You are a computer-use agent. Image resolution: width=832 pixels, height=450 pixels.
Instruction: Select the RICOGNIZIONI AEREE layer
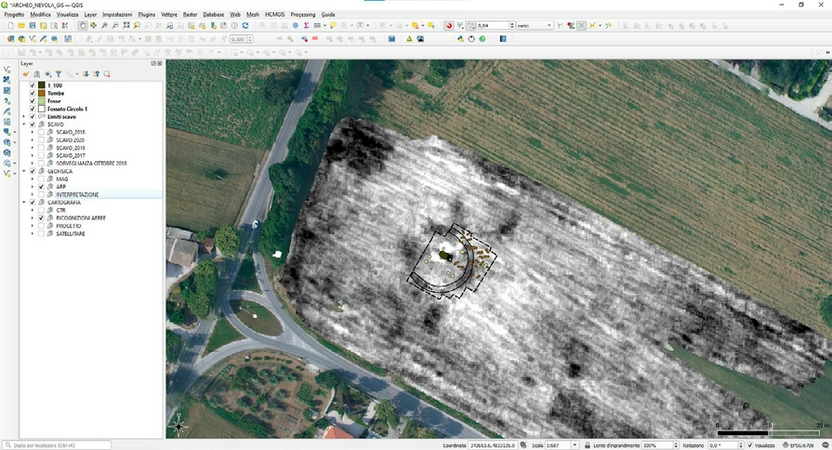tap(82, 218)
